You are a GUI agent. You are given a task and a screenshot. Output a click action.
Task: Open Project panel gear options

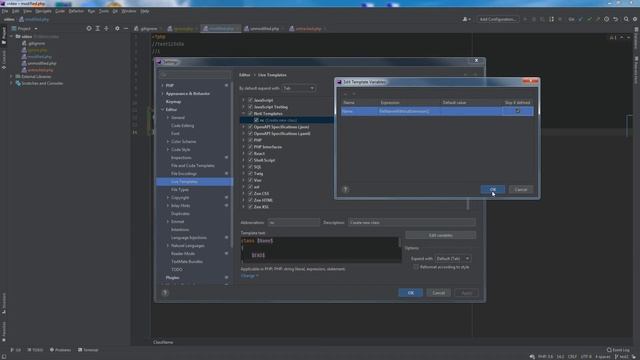tap(117, 28)
